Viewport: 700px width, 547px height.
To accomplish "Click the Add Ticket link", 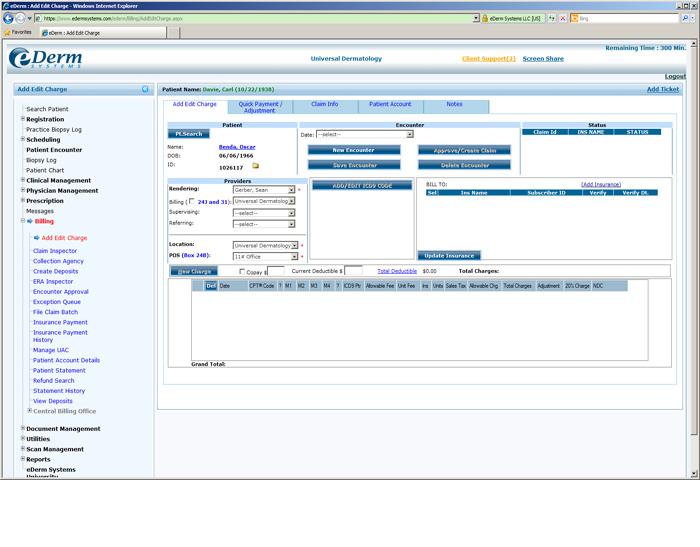I will click(663, 89).
